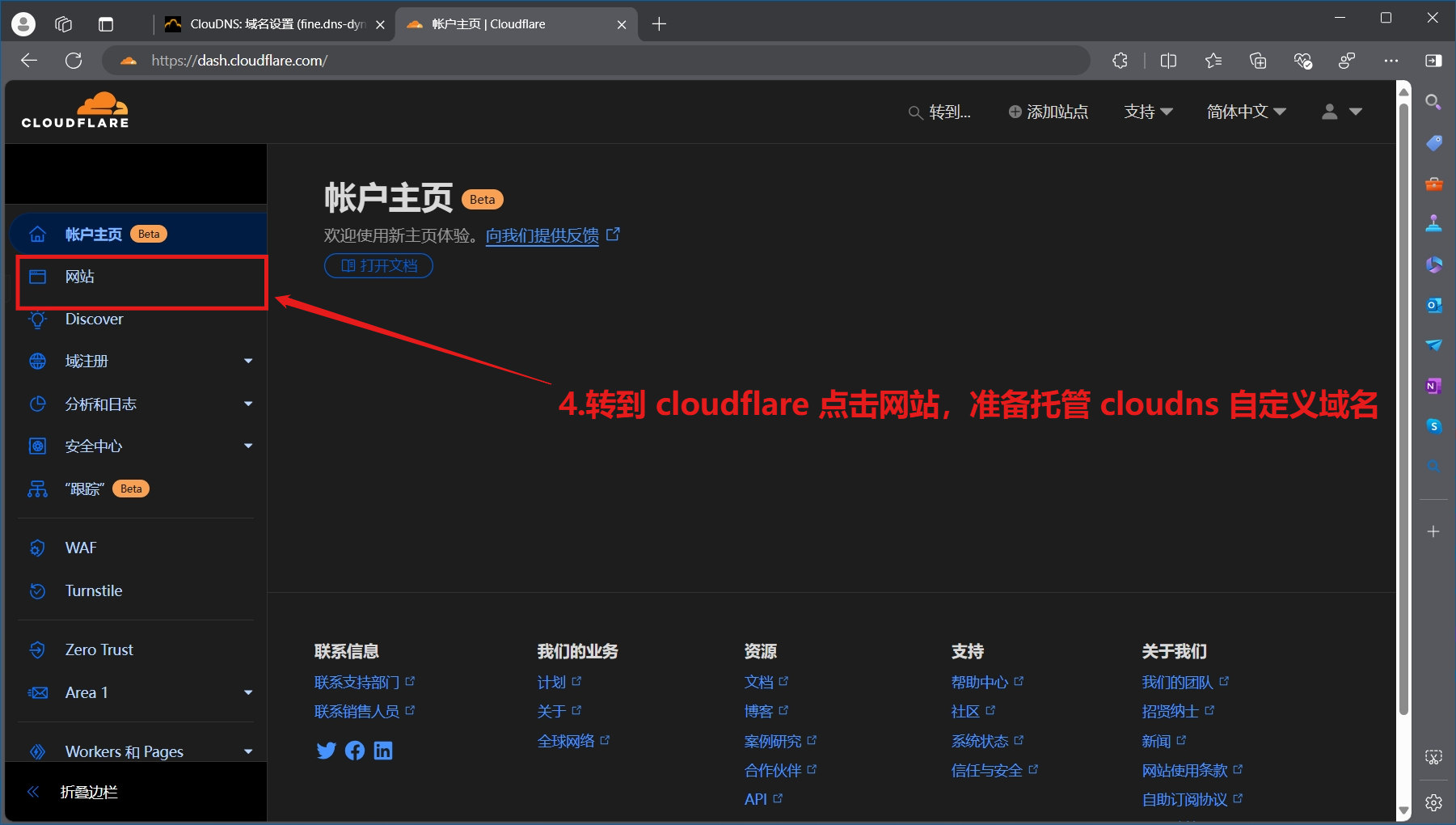The width and height of the screenshot is (1456, 825).
Task: Close the ClouDNS tab
Action: point(380,24)
